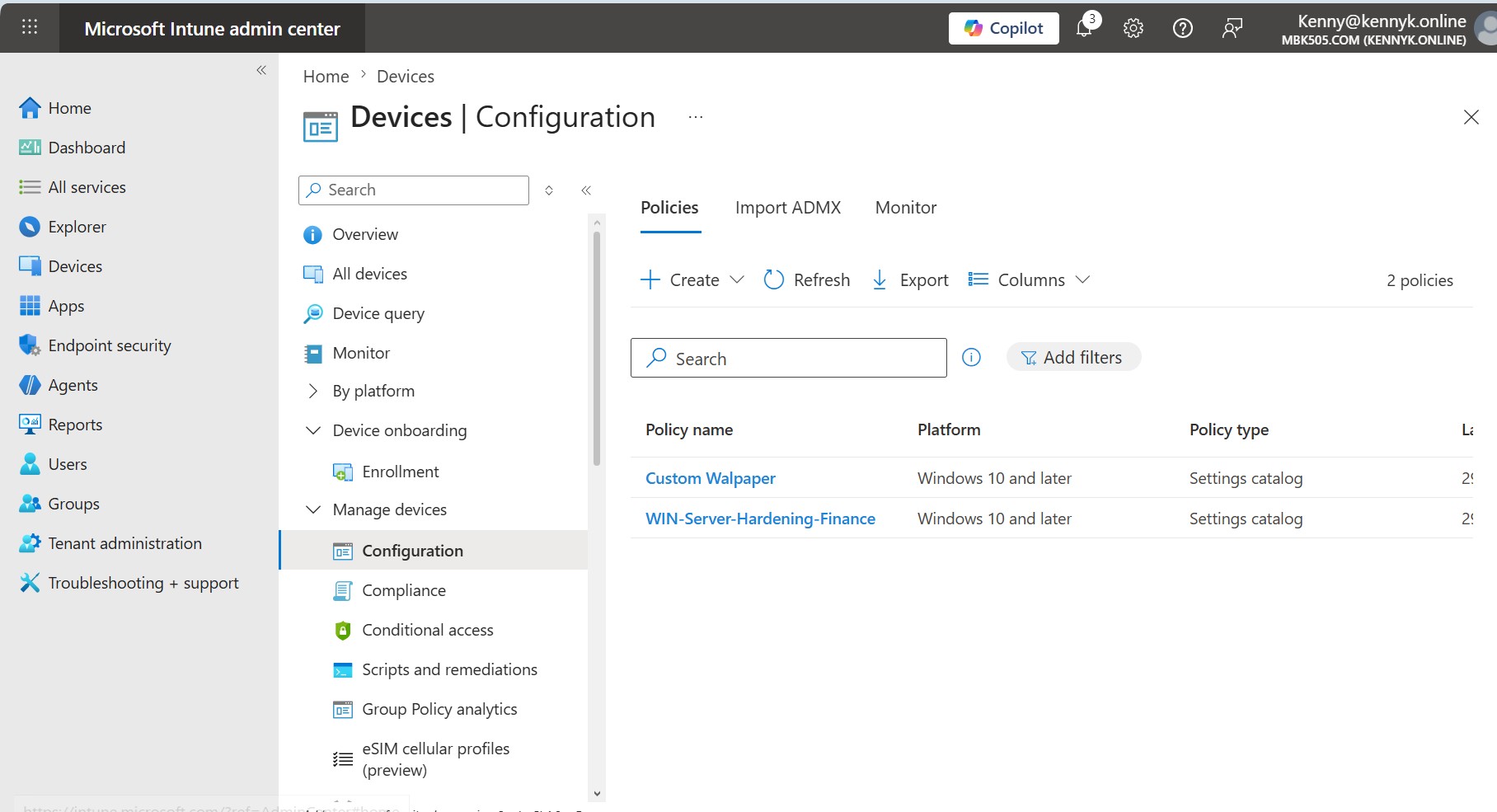Collapse the main left navigation
This screenshot has height=812, width=1497.
(x=261, y=70)
